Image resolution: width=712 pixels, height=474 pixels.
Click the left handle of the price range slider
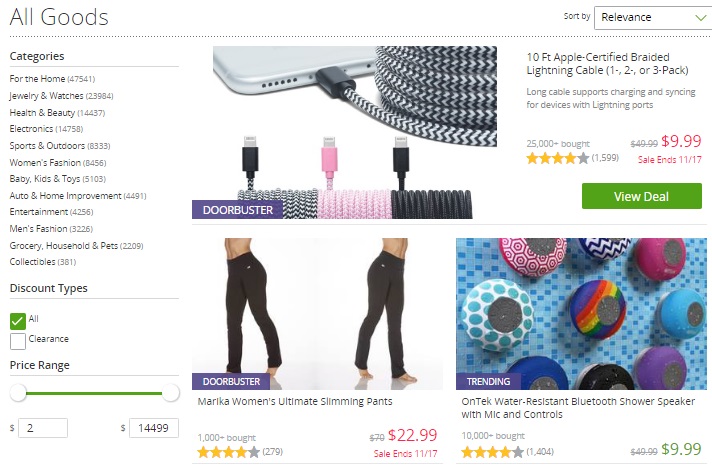(18, 393)
